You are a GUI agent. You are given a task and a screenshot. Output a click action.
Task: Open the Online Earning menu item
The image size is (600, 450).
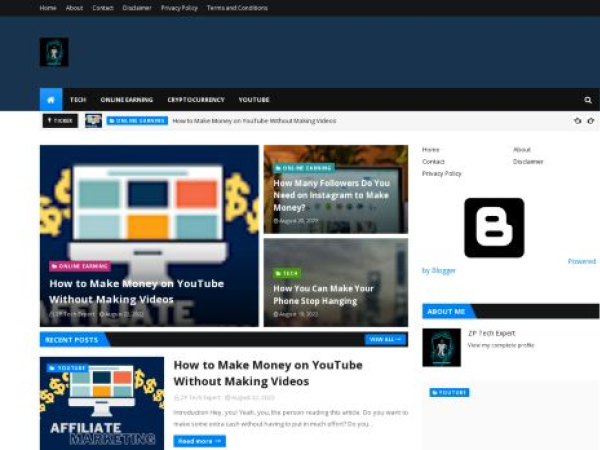[126, 100]
